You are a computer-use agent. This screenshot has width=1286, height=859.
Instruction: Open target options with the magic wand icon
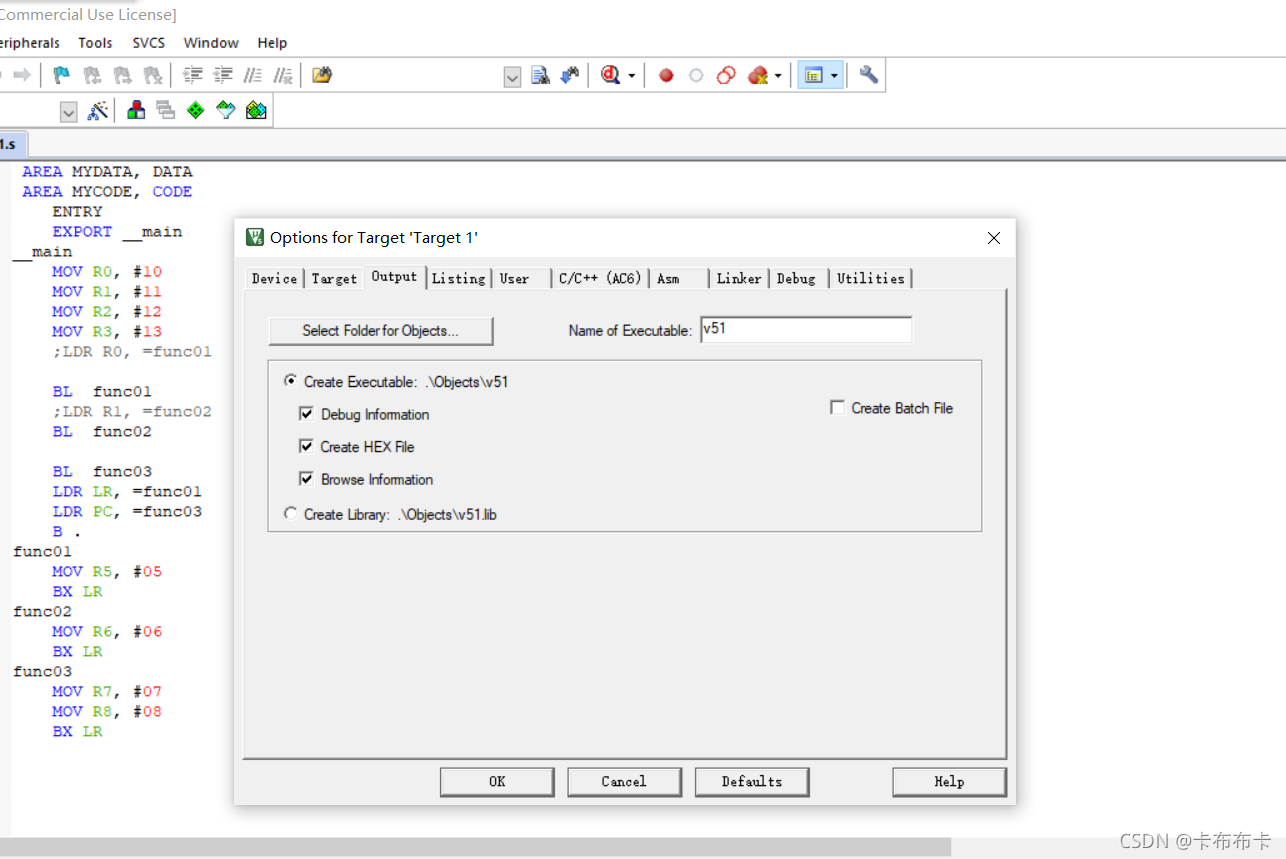point(97,111)
